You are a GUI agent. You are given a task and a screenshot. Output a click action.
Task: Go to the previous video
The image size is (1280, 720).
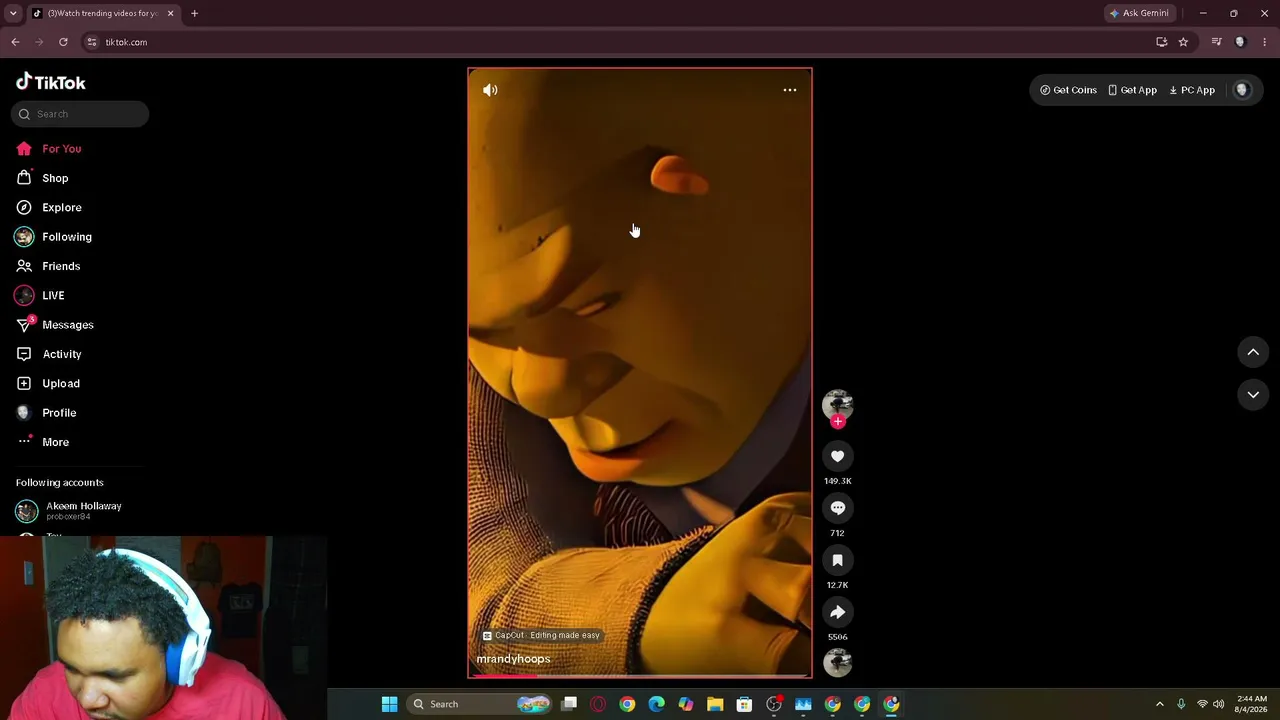pos(1253,352)
